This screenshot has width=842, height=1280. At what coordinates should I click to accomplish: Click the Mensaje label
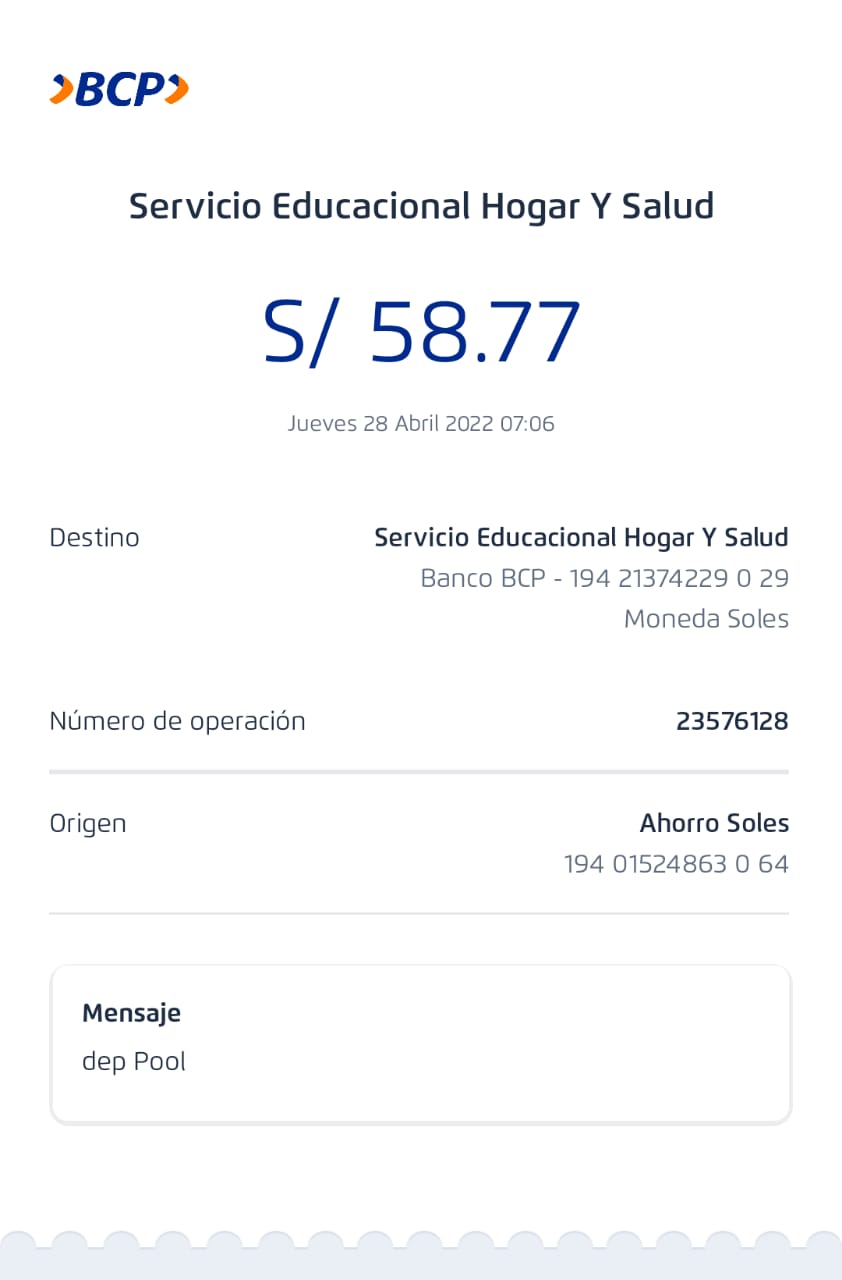click(131, 1013)
